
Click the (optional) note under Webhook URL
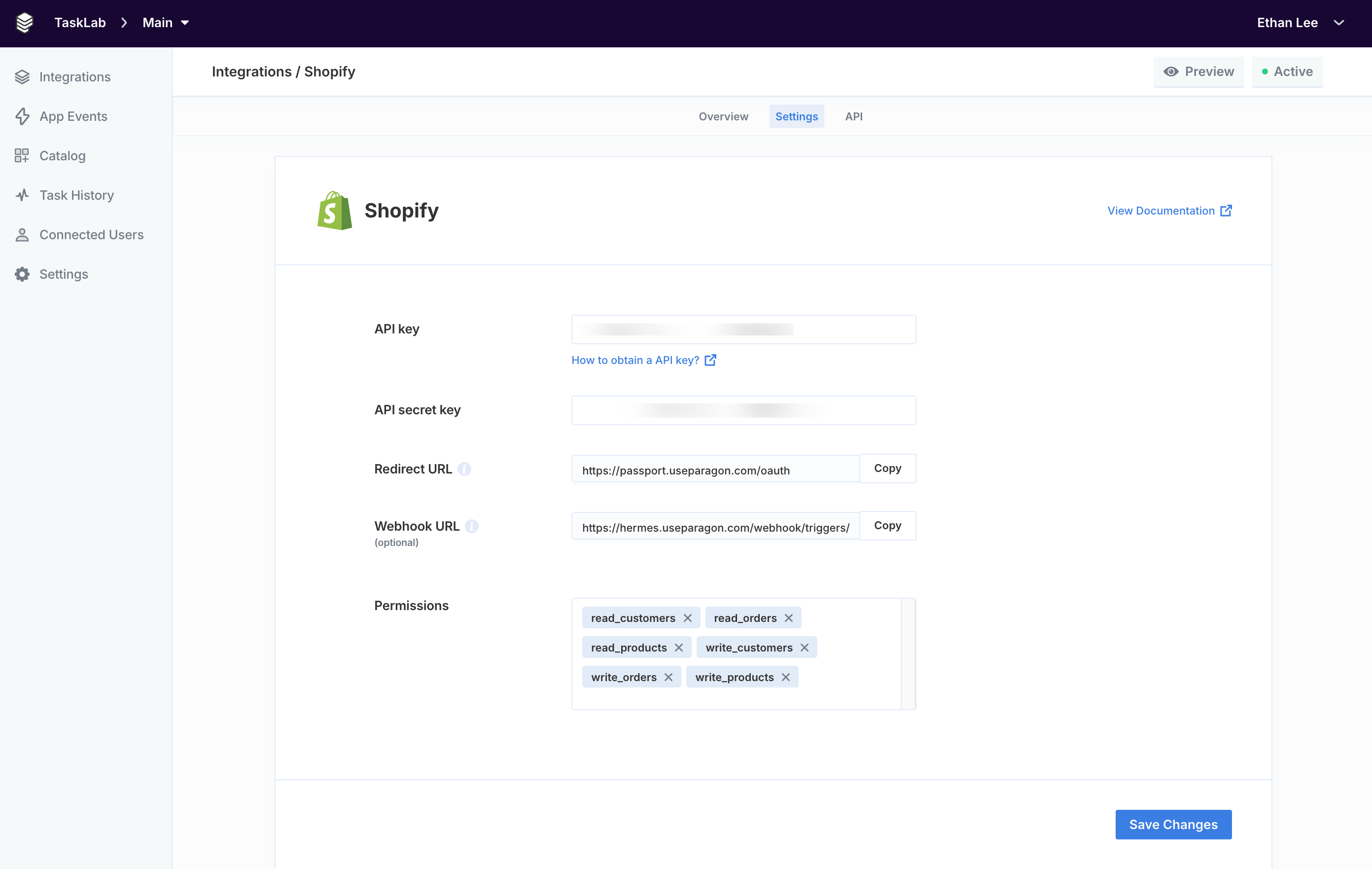coord(396,543)
